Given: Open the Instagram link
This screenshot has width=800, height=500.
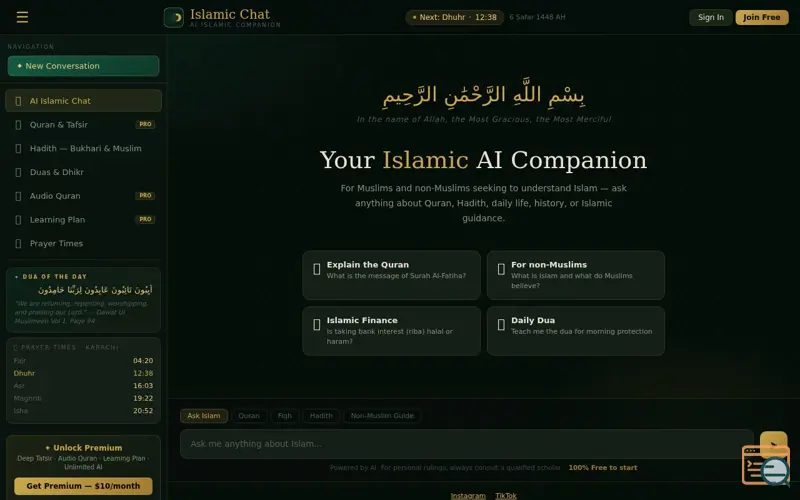Looking at the screenshot, I should point(468,496).
